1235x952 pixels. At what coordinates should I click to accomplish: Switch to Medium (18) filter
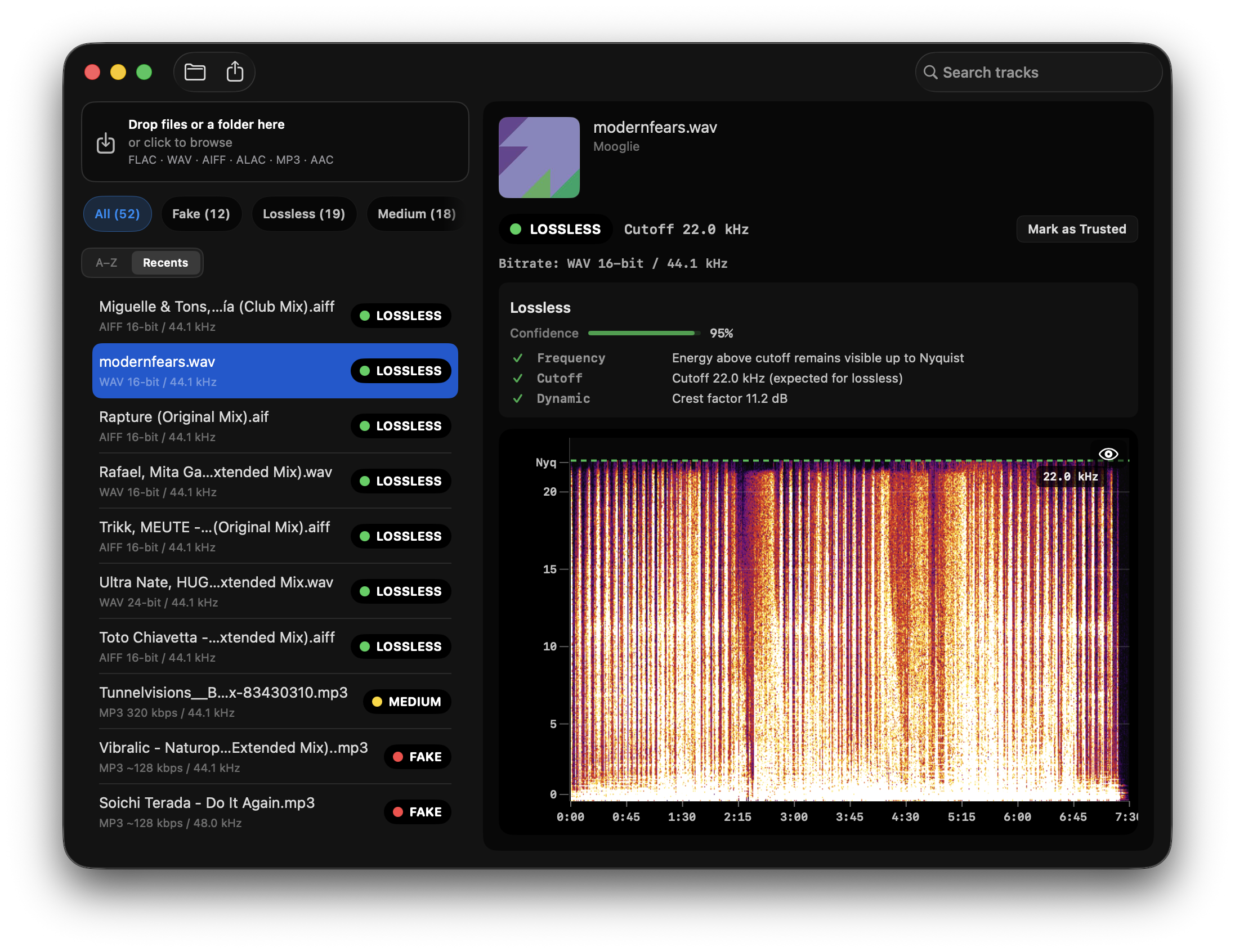416,214
